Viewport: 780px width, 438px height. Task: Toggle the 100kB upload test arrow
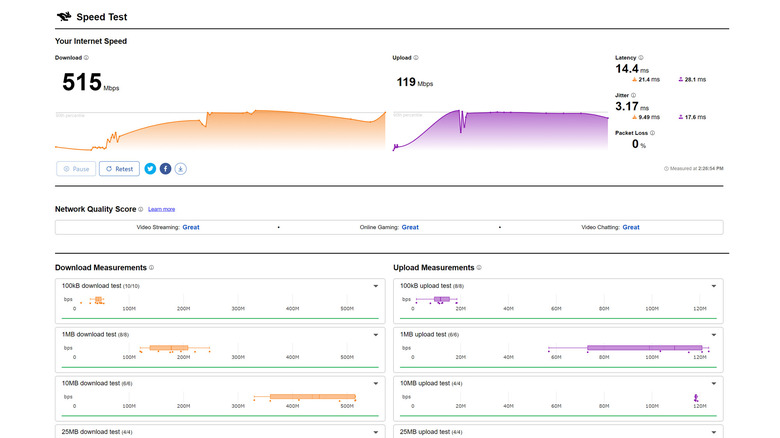[712, 286]
